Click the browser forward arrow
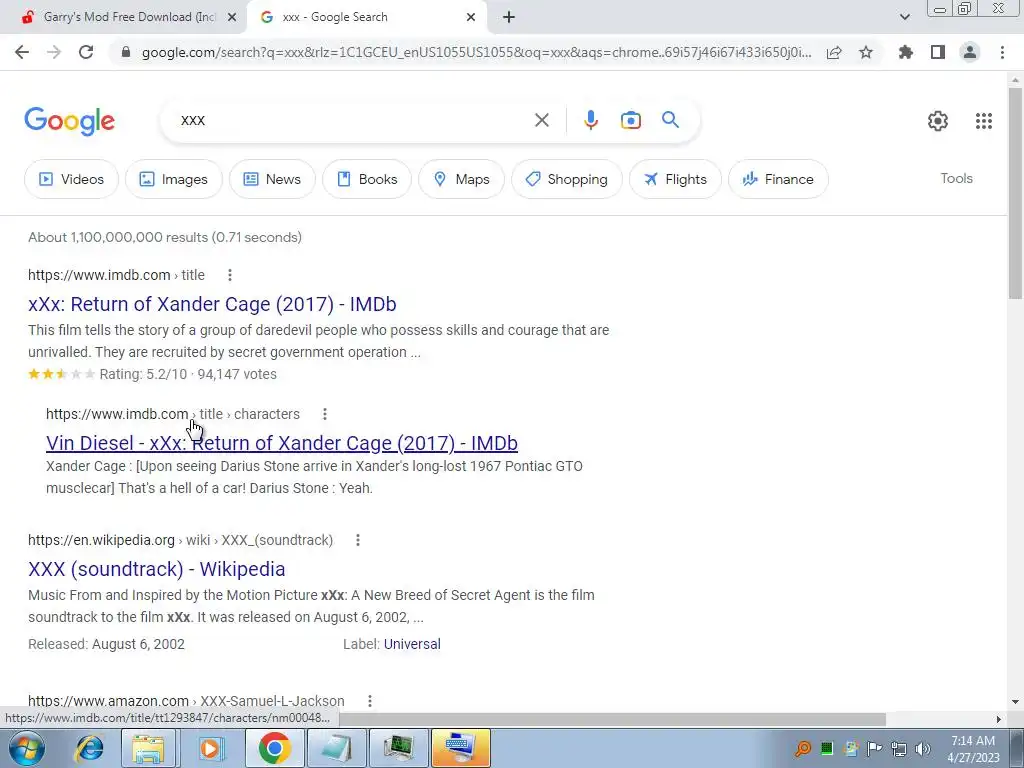The height and width of the screenshot is (768, 1024). [54, 52]
